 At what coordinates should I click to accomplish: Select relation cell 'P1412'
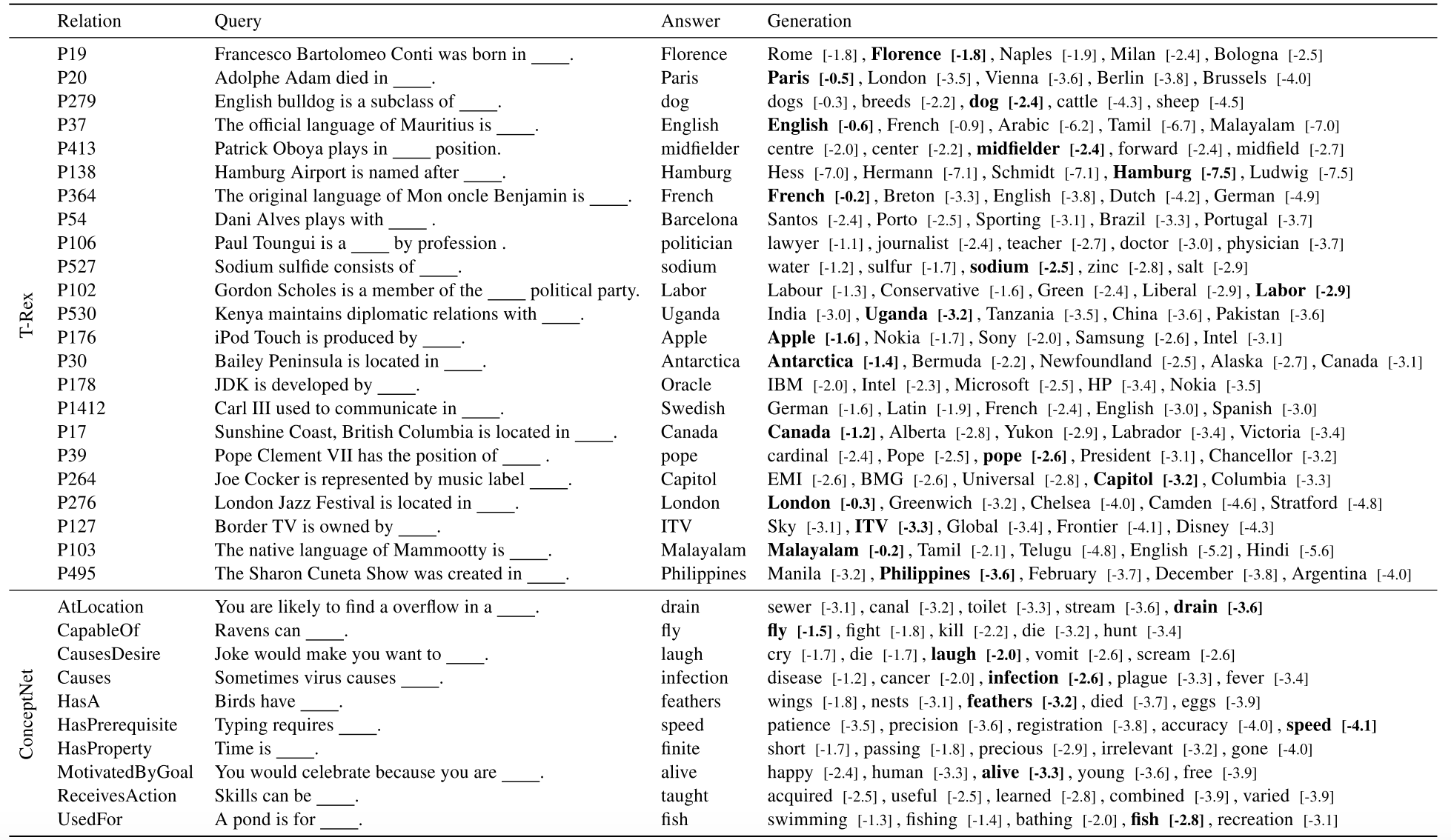tap(82, 408)
